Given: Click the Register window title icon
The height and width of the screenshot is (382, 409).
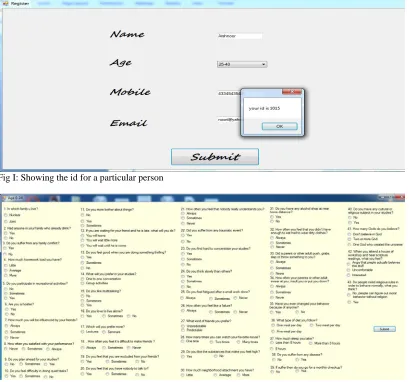Looking at the screenshot, I should (x=5, y=3).
